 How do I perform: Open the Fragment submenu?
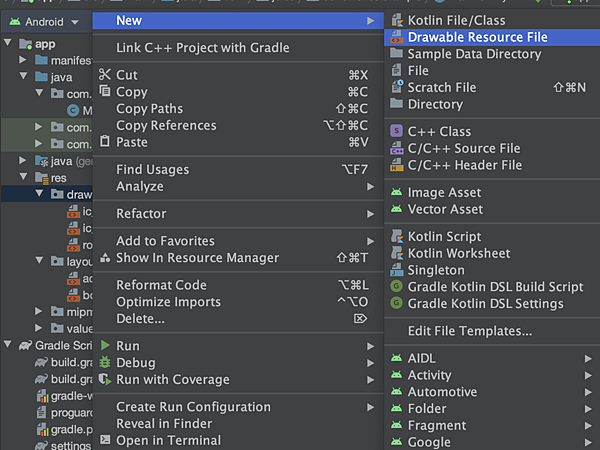(492, 426)
